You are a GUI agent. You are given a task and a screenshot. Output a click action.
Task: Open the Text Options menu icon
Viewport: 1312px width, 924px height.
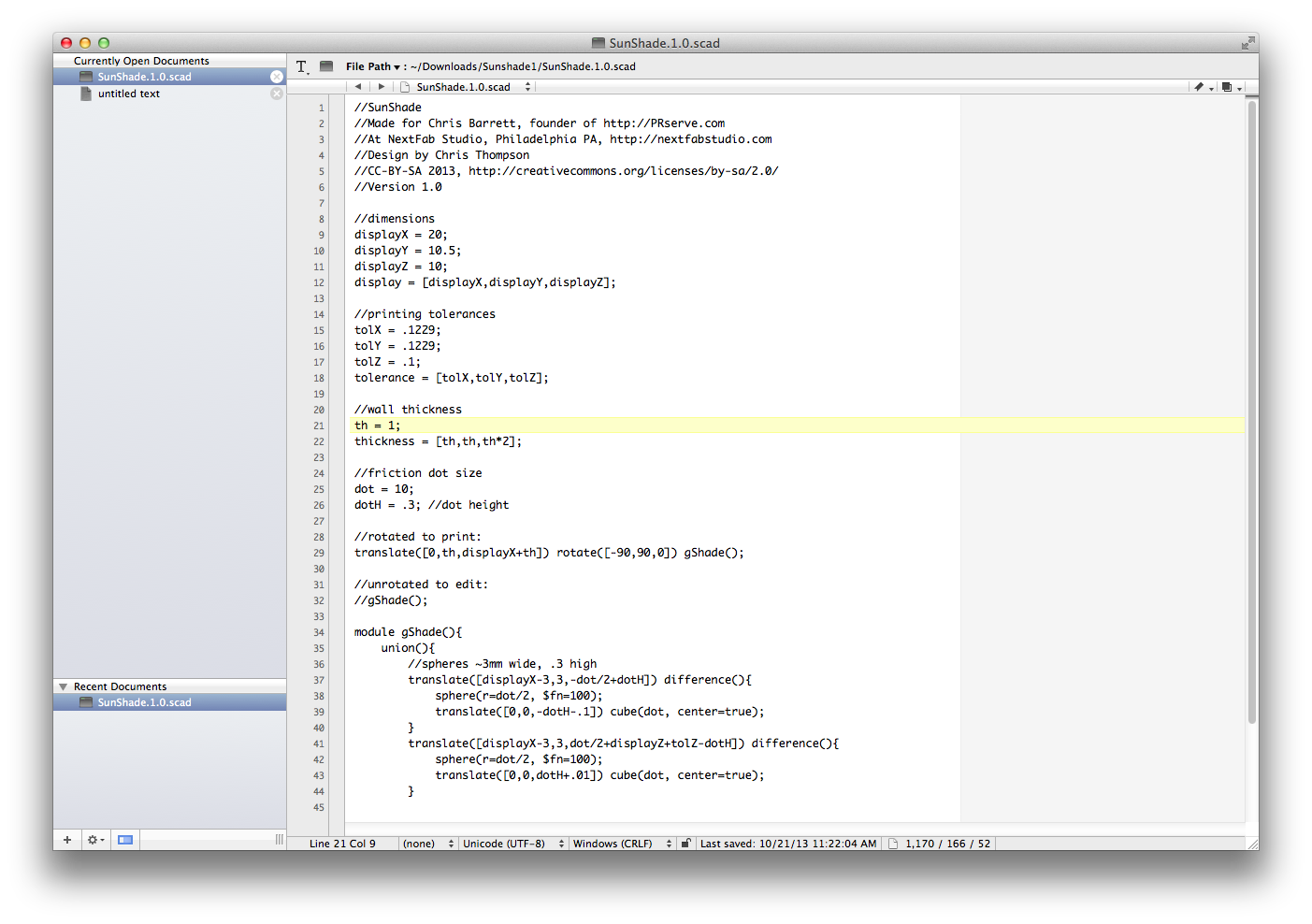(x=302, y=66)
